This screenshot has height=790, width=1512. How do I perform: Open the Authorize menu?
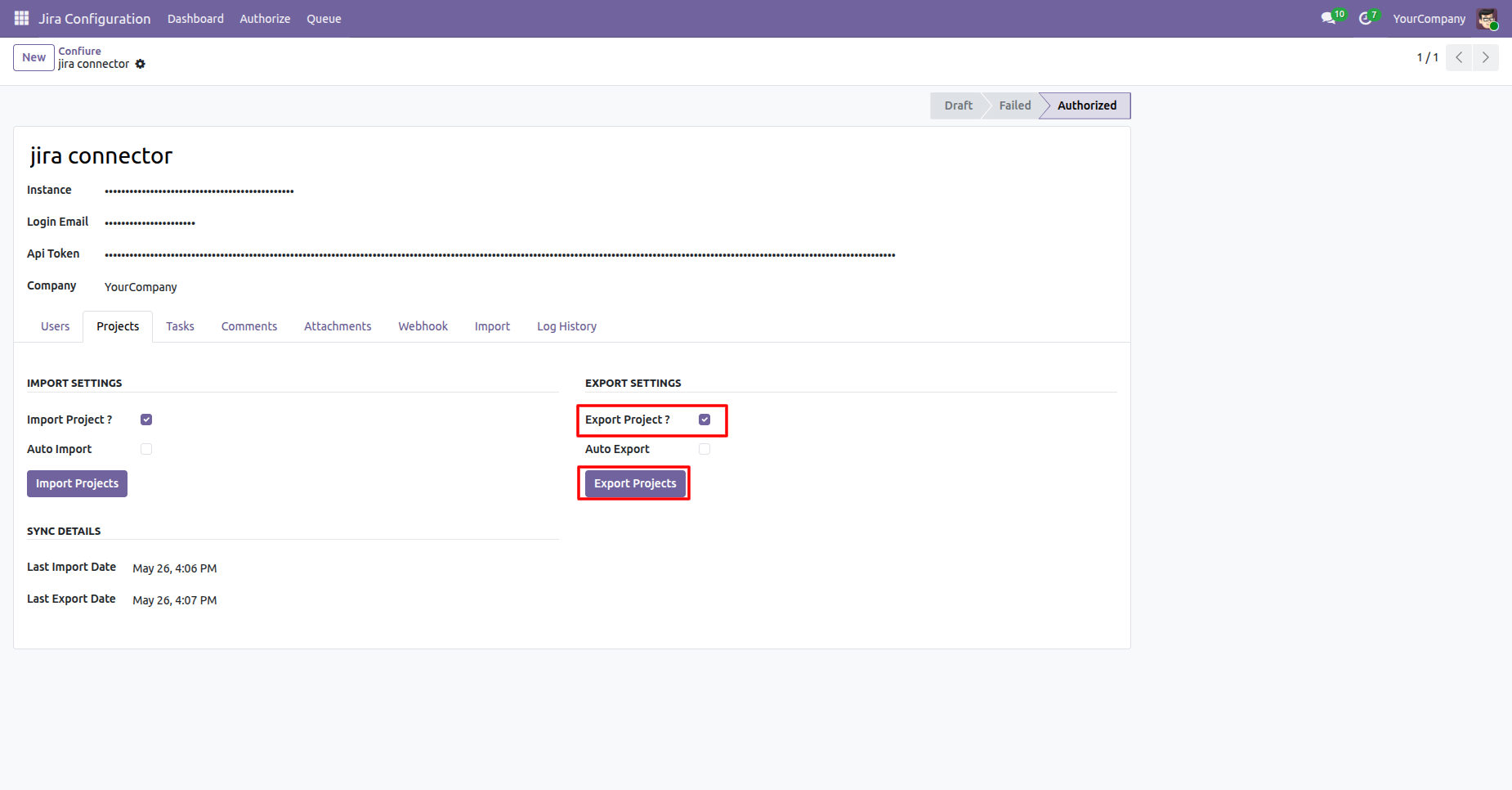tap(265, 19)
